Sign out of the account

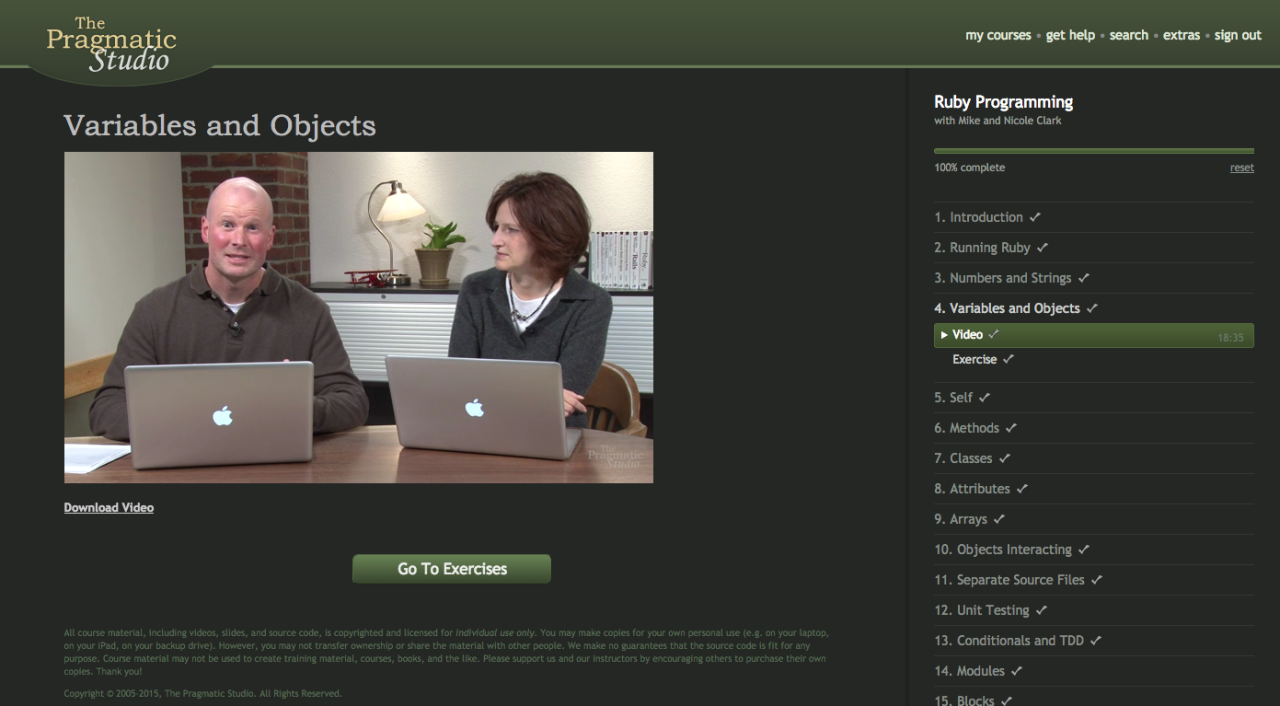[x=1238, y=35]
